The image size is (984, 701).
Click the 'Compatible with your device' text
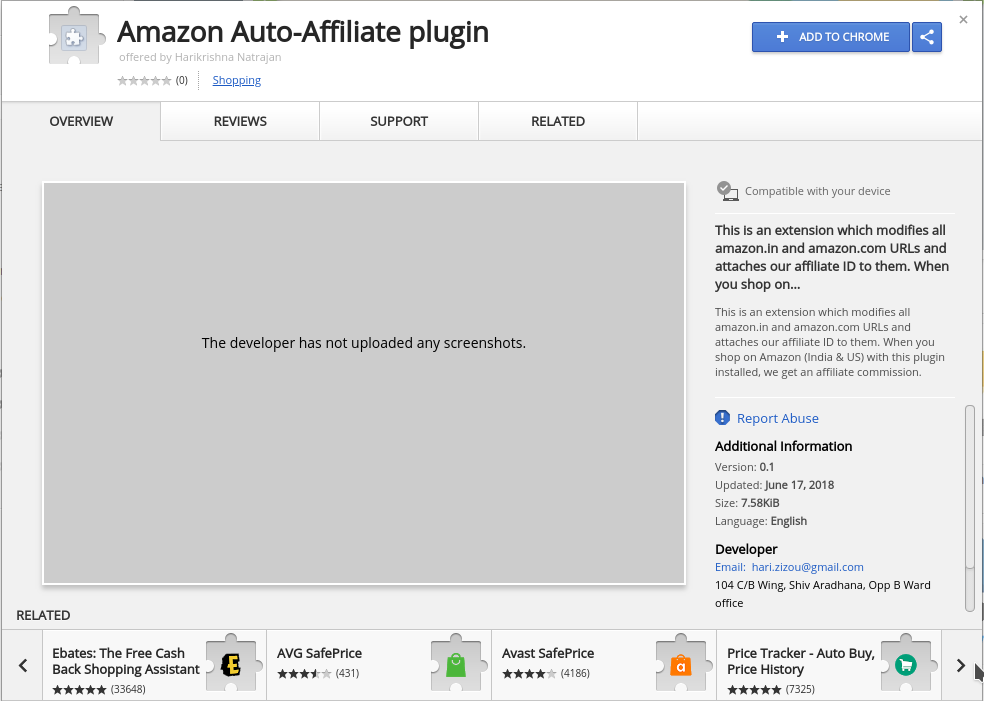coord(817,191)
